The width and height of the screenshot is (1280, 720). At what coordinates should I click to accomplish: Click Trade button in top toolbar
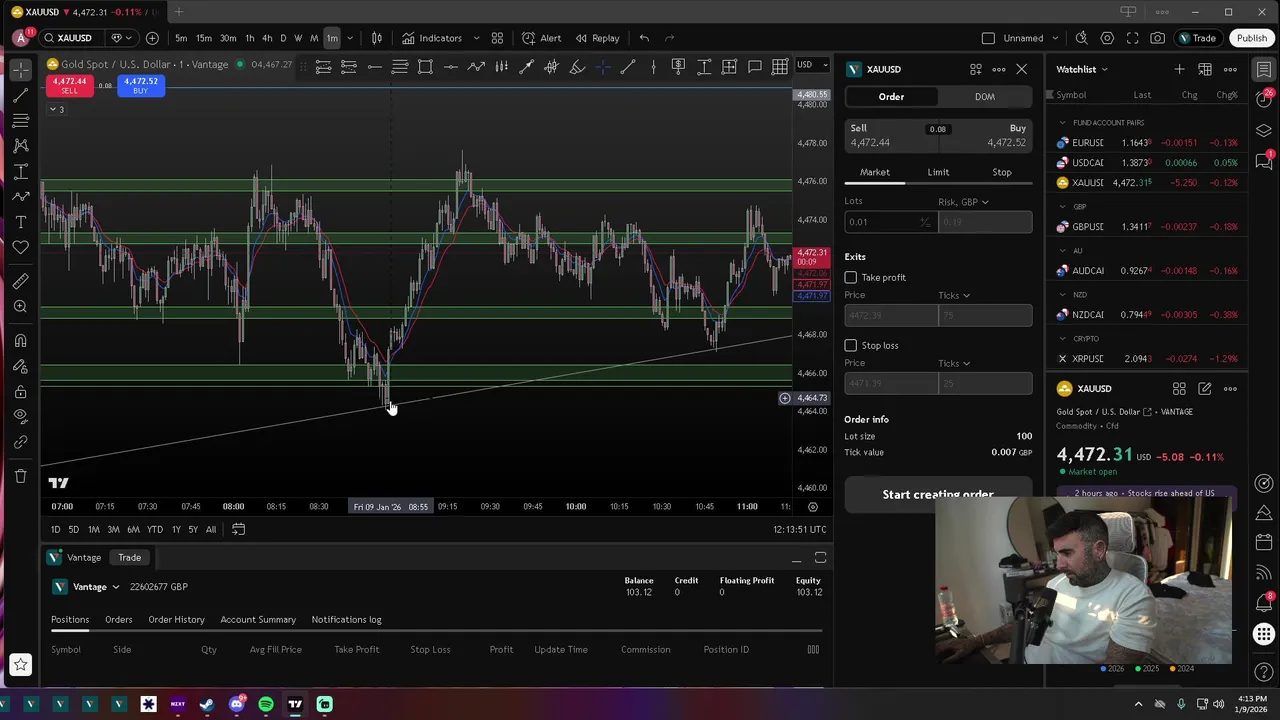click(1197, 38)
